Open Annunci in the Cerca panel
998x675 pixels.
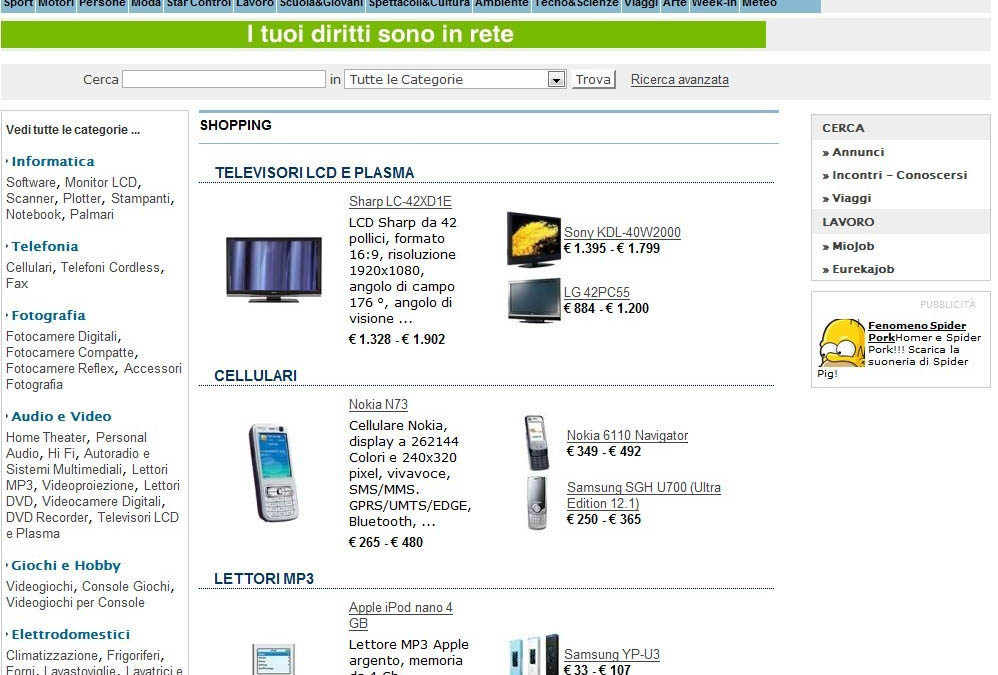(x=858, y=152)
